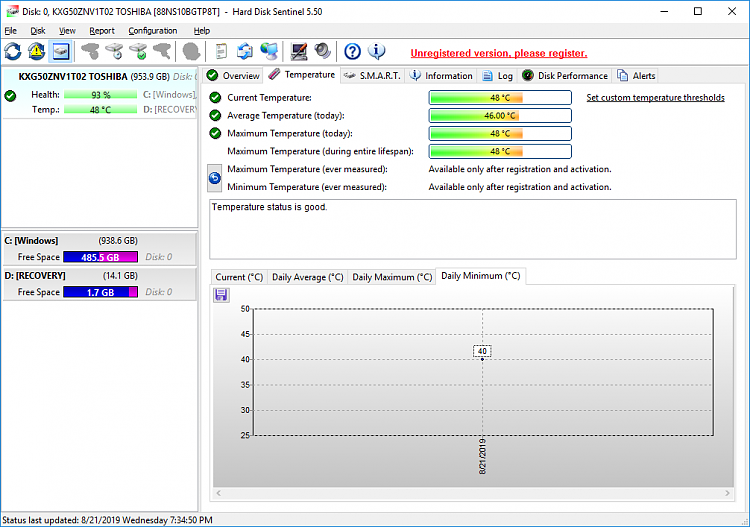Switch to the S.M.A.R.T. tab

pyautogui.click(x=373, y=76)
